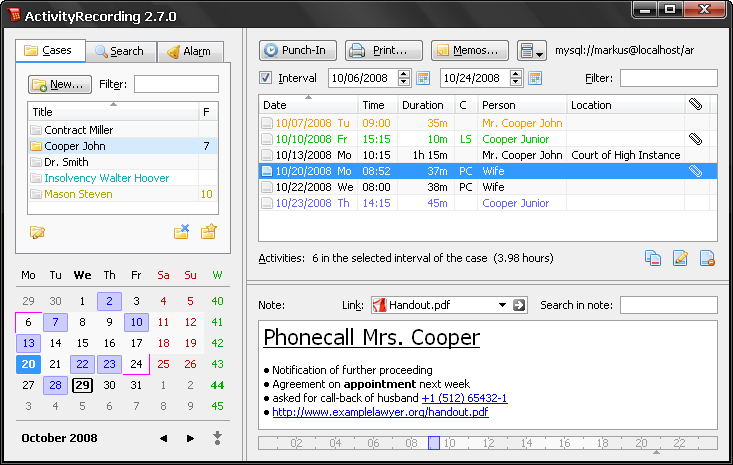Image resolution: width=733 pixels, height=465 pixels.
Task: Click paperclip on the 10/20/2008 row
Action: point(696,171)
